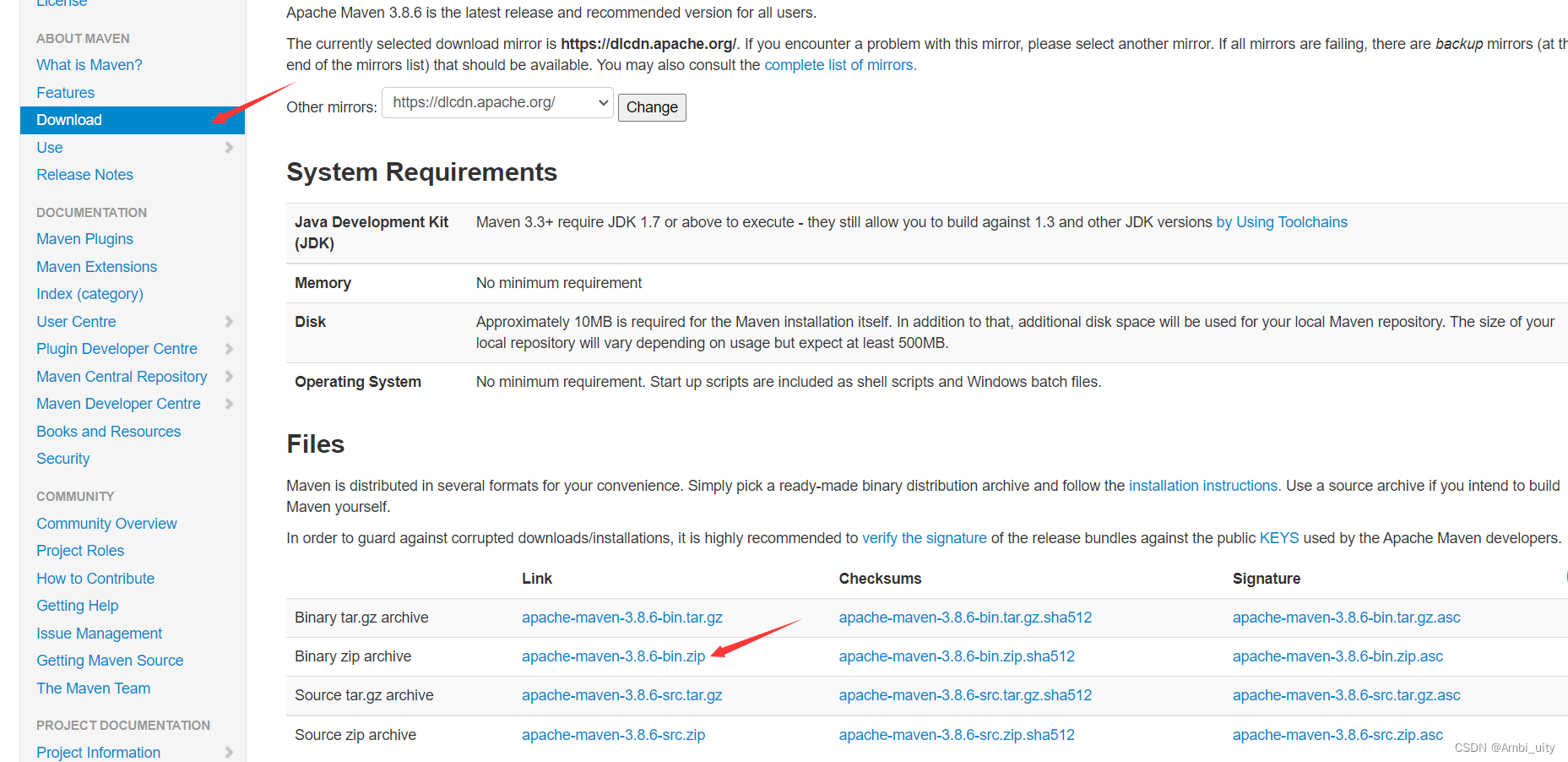Open apache-maven-3.8.6-bin.tar.gz.sha512 checksum

[x=965, y=618]
